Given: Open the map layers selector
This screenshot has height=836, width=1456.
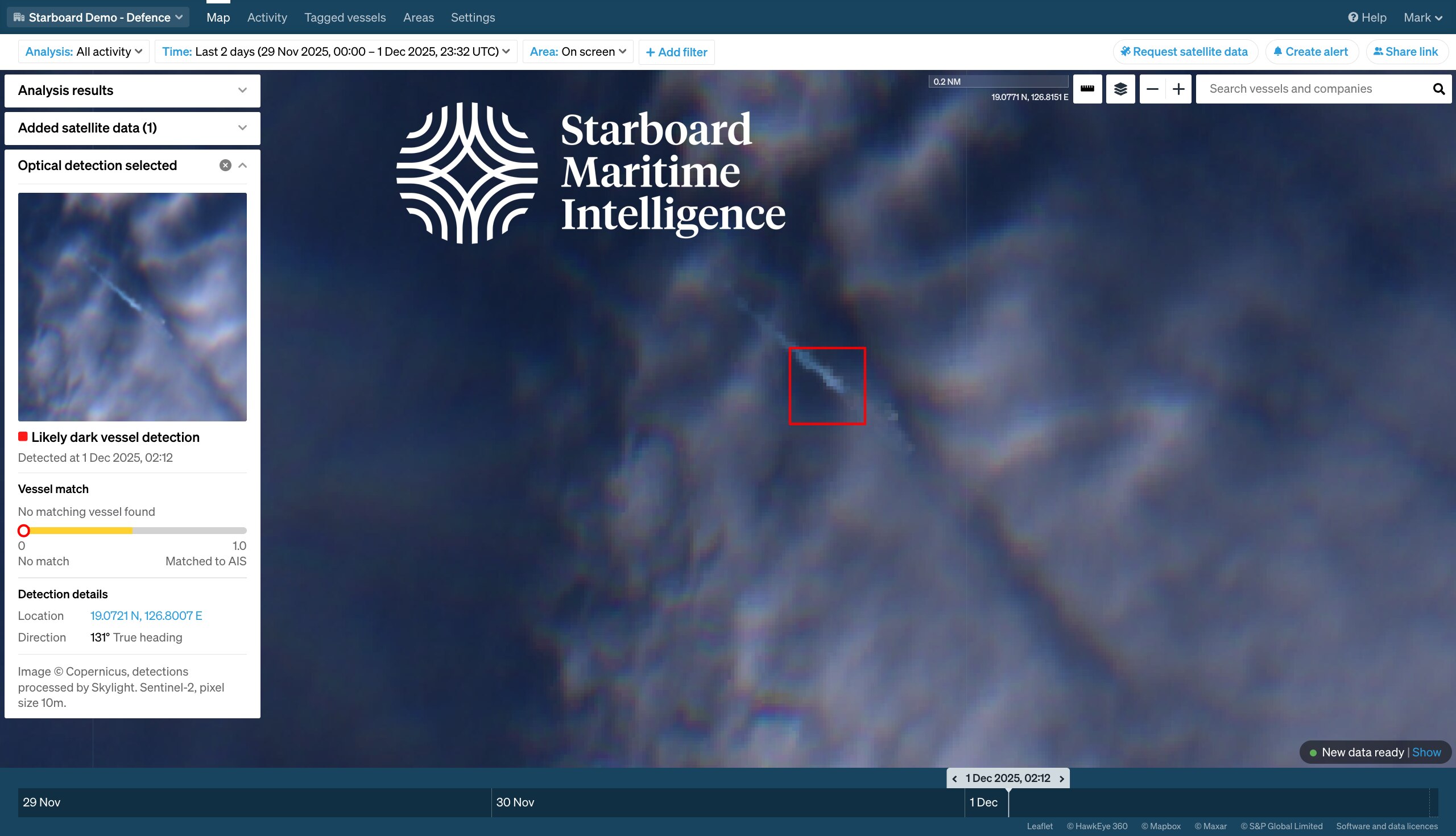Looking at the screenshot, I should tap(1120, 89).
